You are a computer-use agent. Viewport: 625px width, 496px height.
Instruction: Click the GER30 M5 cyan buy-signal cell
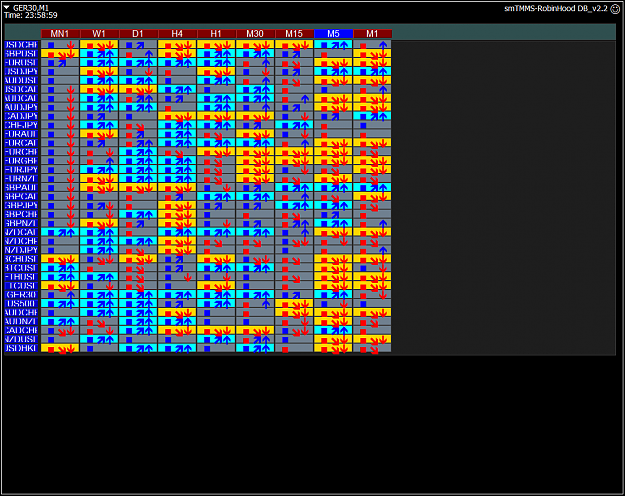334,295
